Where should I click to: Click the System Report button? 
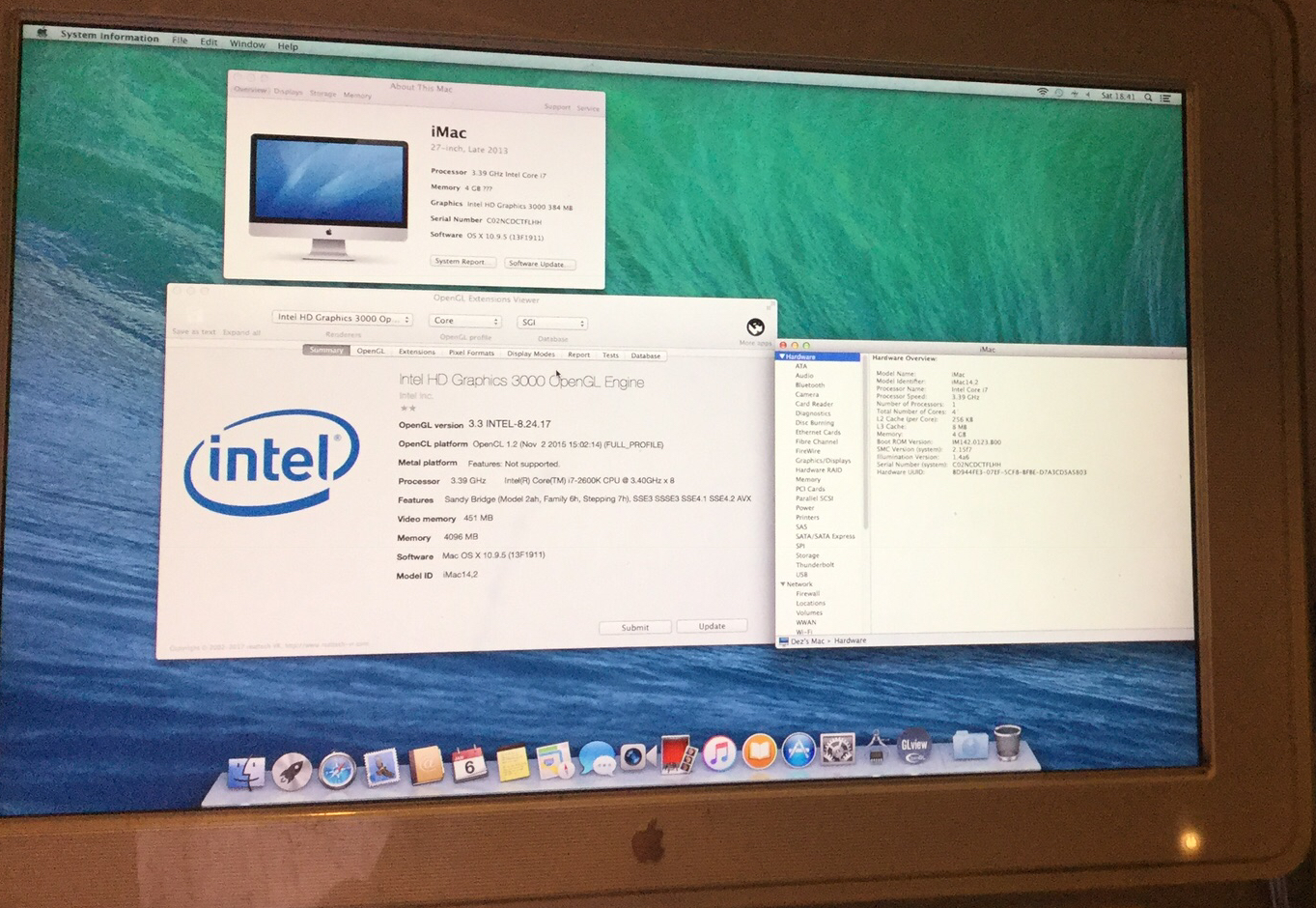[462, 262]
